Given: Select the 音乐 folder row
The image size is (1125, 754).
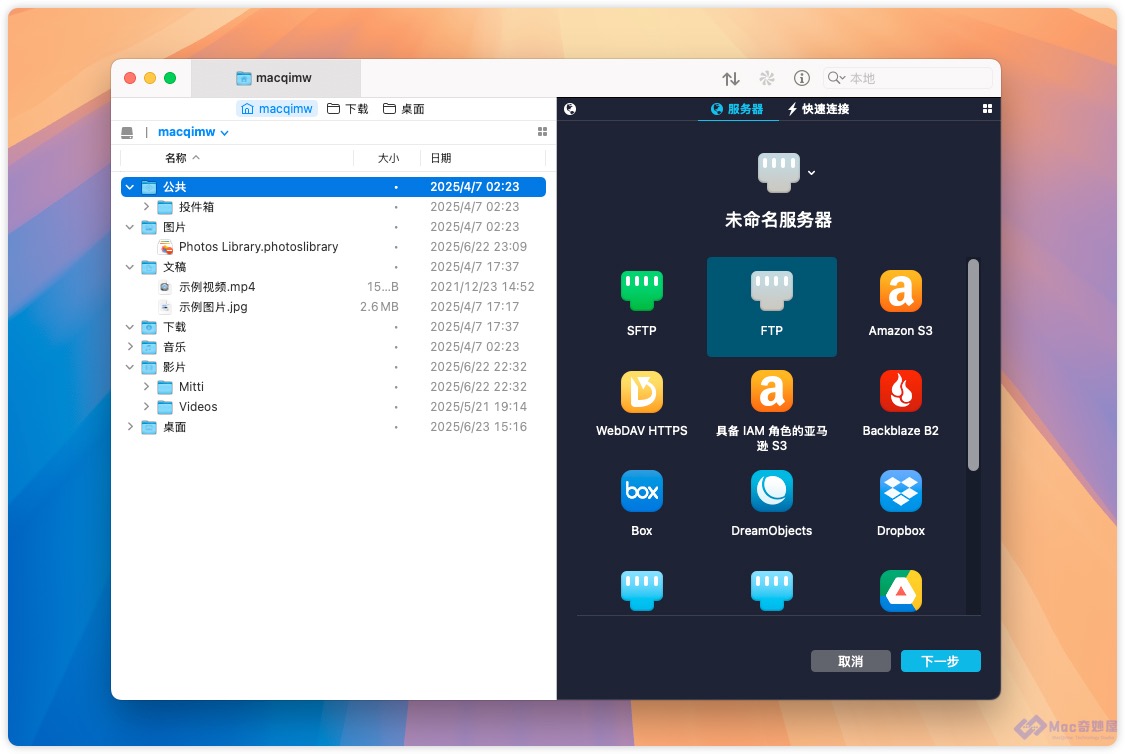Looking at the screenshot, I should point(334,347).
